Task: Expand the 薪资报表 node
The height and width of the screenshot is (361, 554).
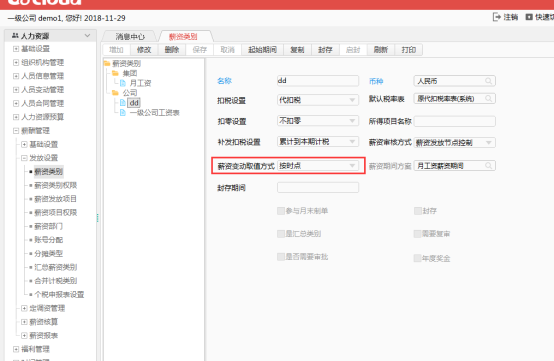Action: pyautogui.click(x=24, y=335)
